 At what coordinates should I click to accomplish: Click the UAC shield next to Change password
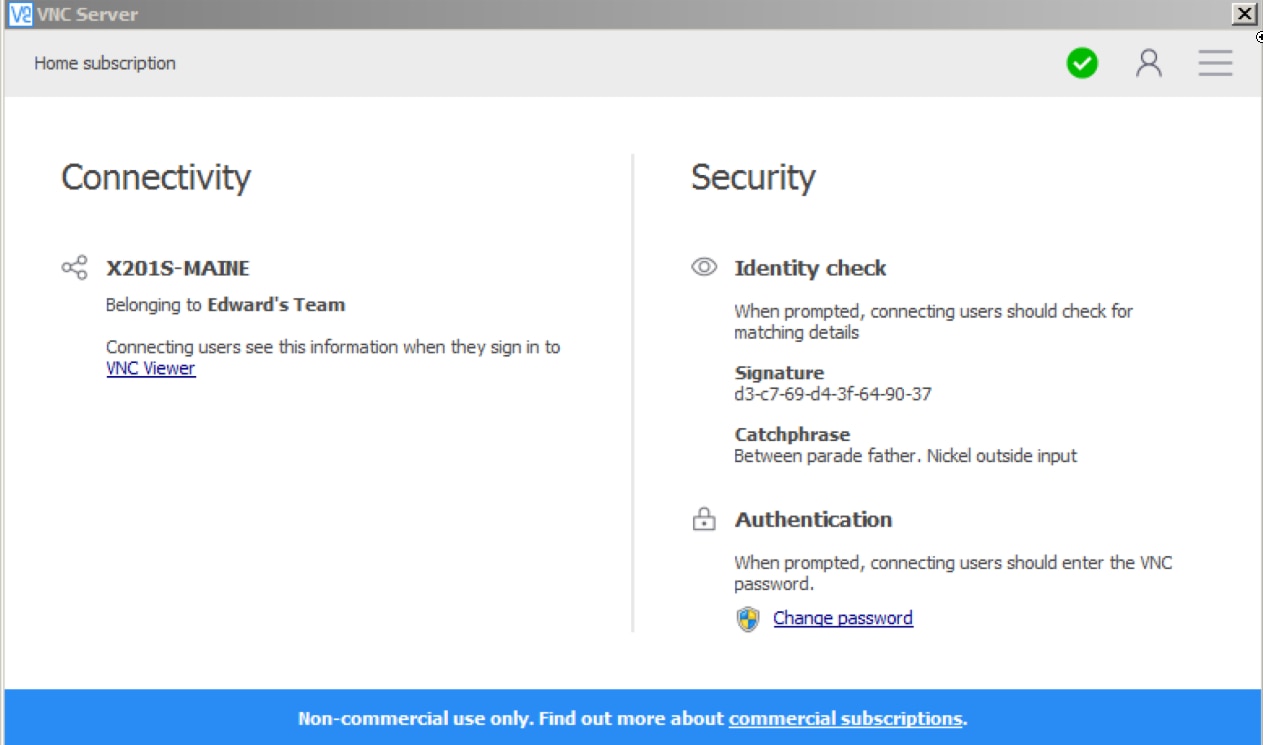[748, 617]
